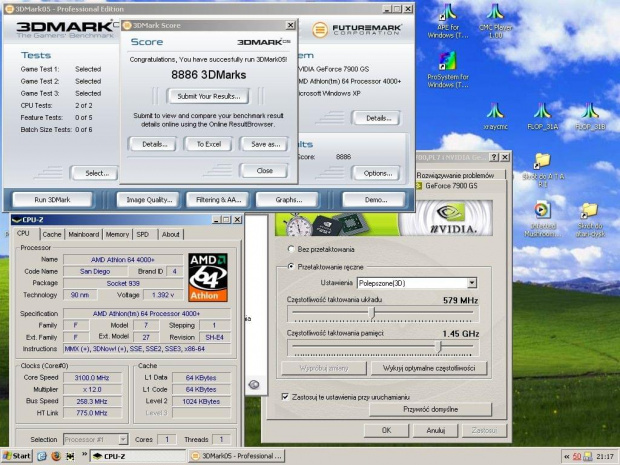Click the third quick launch icon
Viewport: 620px width, 465px height.
[70, 456]
